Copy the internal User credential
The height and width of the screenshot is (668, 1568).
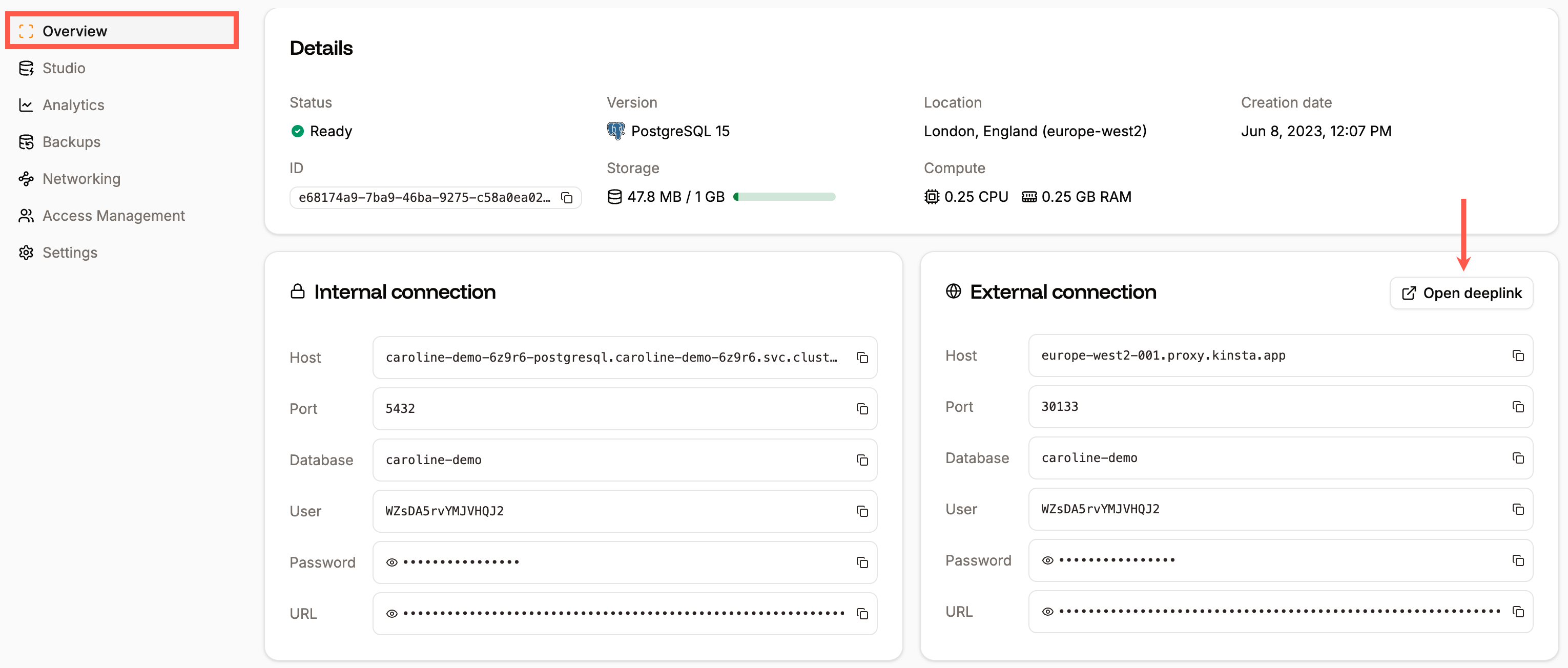862,511
